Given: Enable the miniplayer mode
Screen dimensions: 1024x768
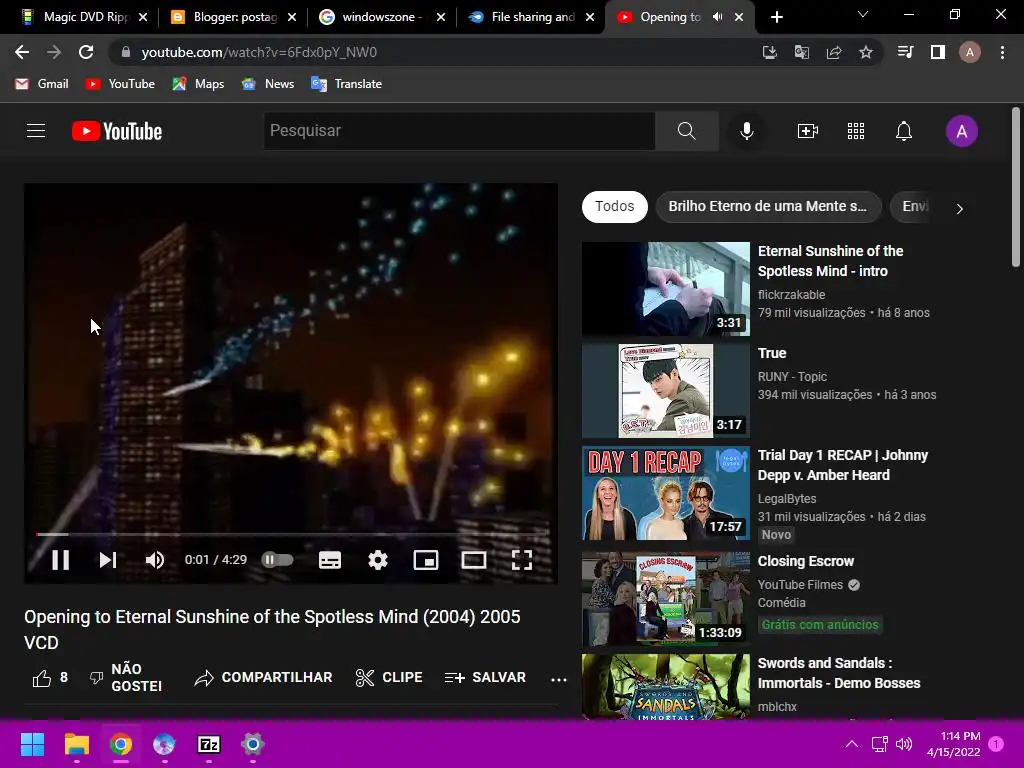Looking at the screenshot, I should 426,560.
